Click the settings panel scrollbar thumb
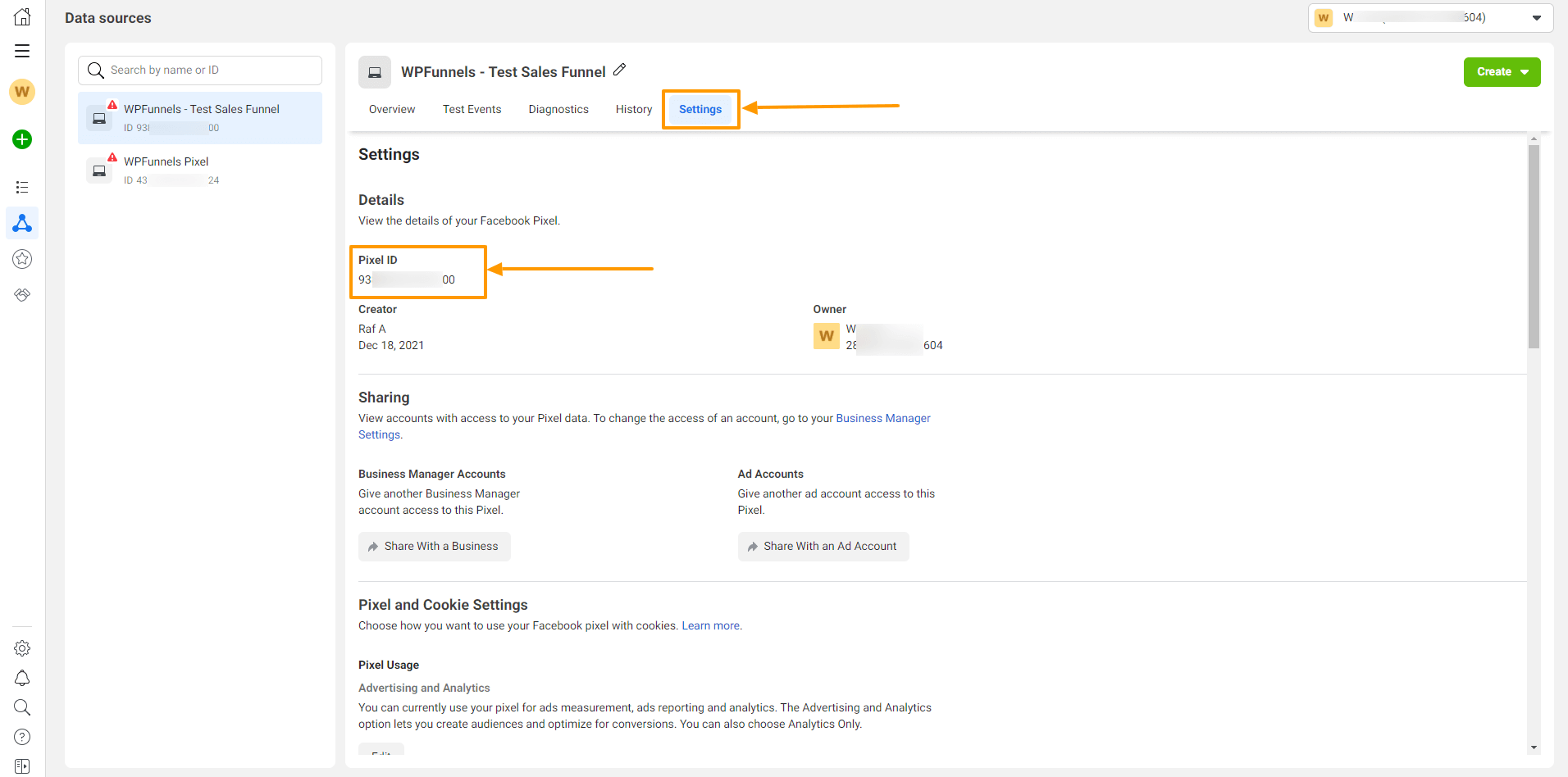 (1534, 247)
